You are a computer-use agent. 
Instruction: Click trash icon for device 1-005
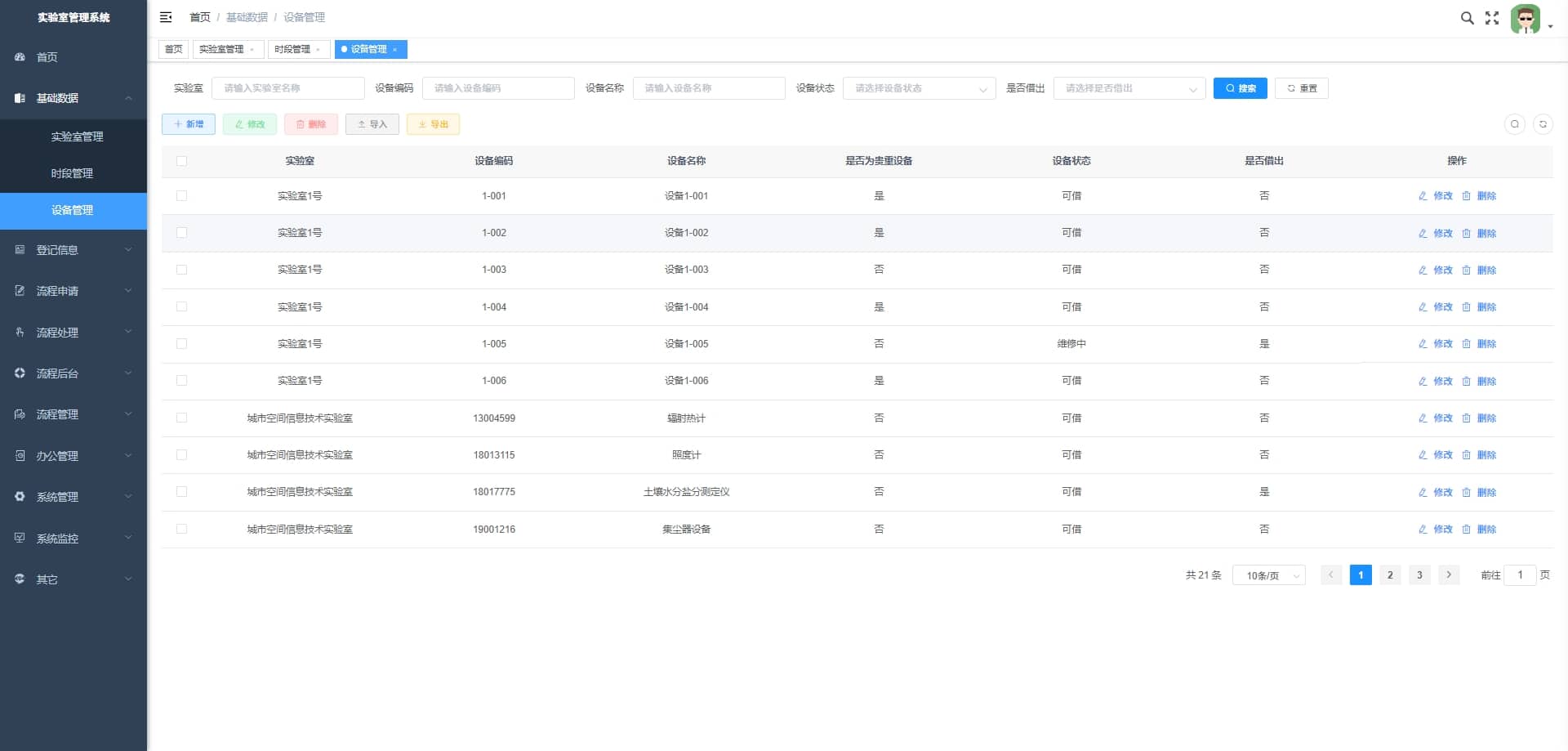pos(1466,344)
